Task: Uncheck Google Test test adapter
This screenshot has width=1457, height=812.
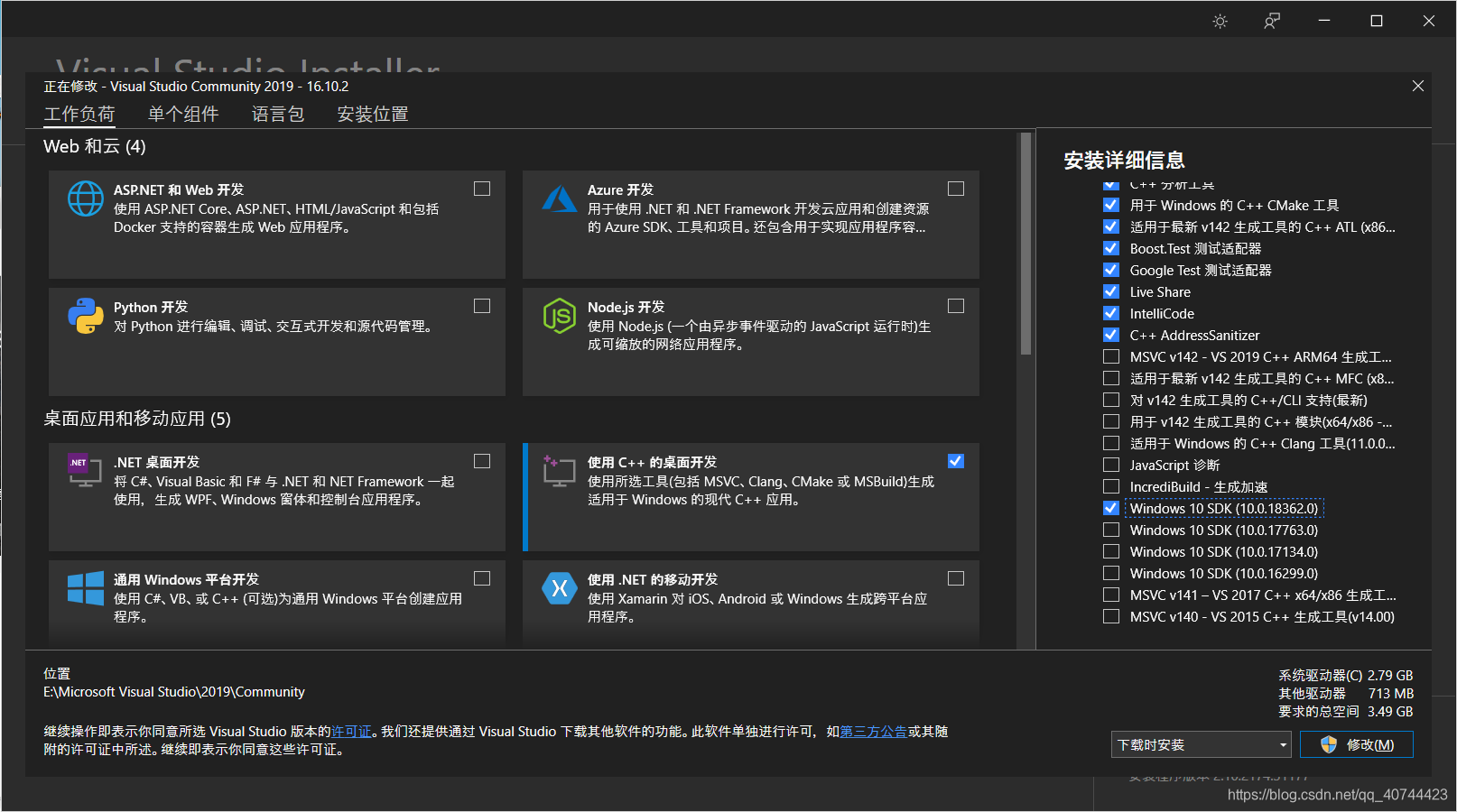Action: point(1111,270)
